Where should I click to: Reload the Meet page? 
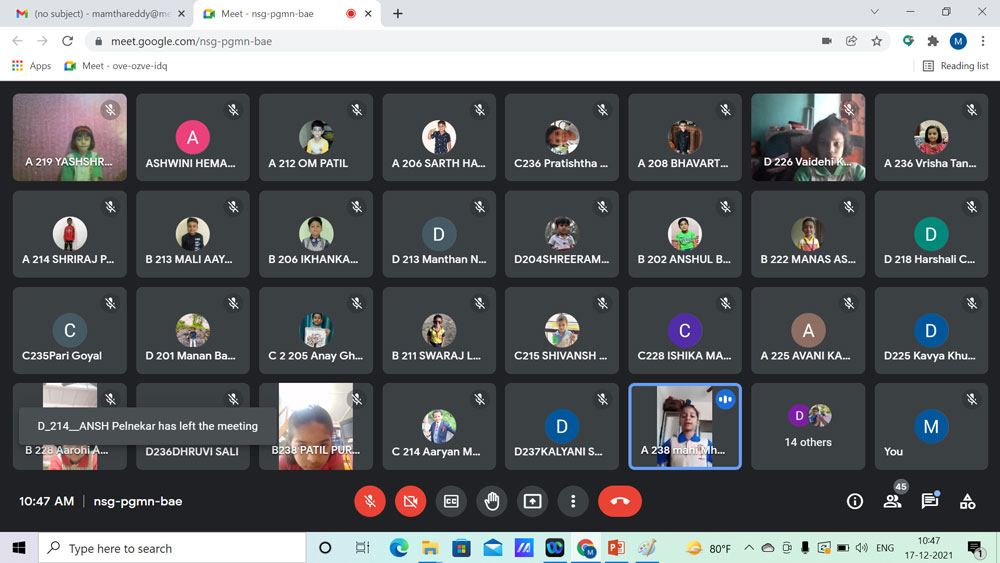pos(68,41)
